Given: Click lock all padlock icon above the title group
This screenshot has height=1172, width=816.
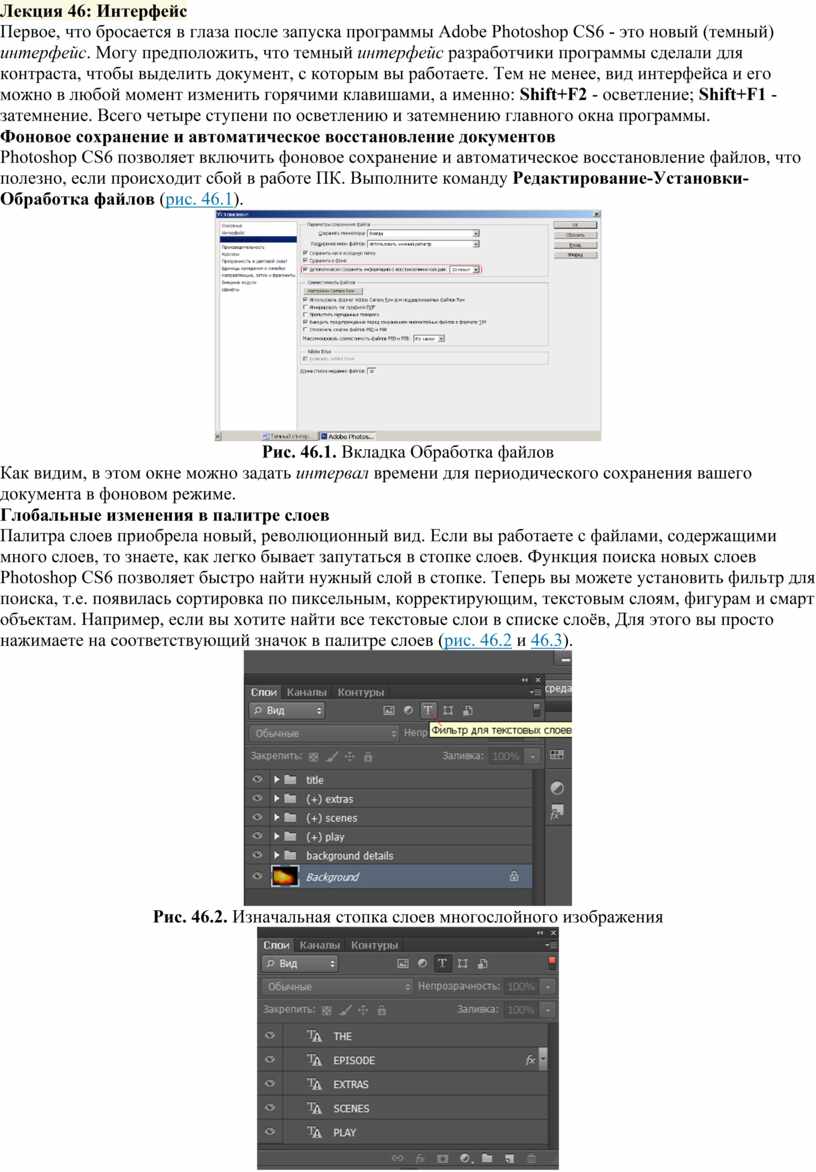Looking at the screenshot, I should click(x=368, y=756).
